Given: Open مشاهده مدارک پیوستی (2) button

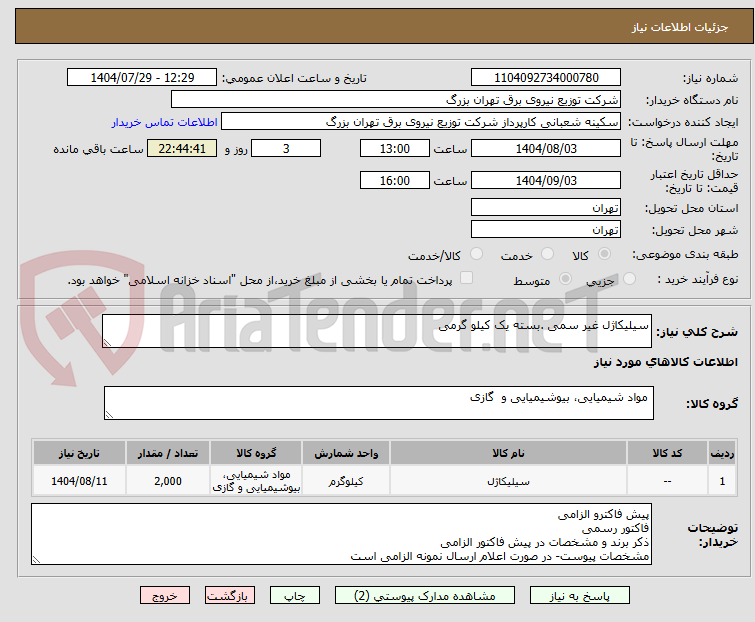Looking at the screenshot, I should pyautogui.click(x=424, y=596).
